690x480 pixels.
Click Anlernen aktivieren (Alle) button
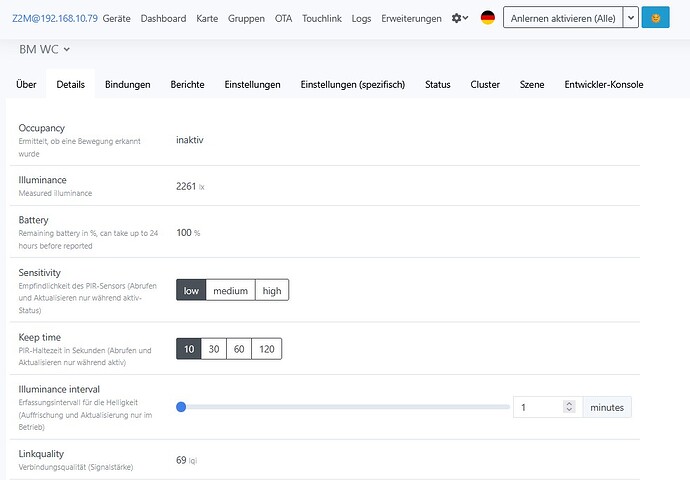[x=563, y=18]
